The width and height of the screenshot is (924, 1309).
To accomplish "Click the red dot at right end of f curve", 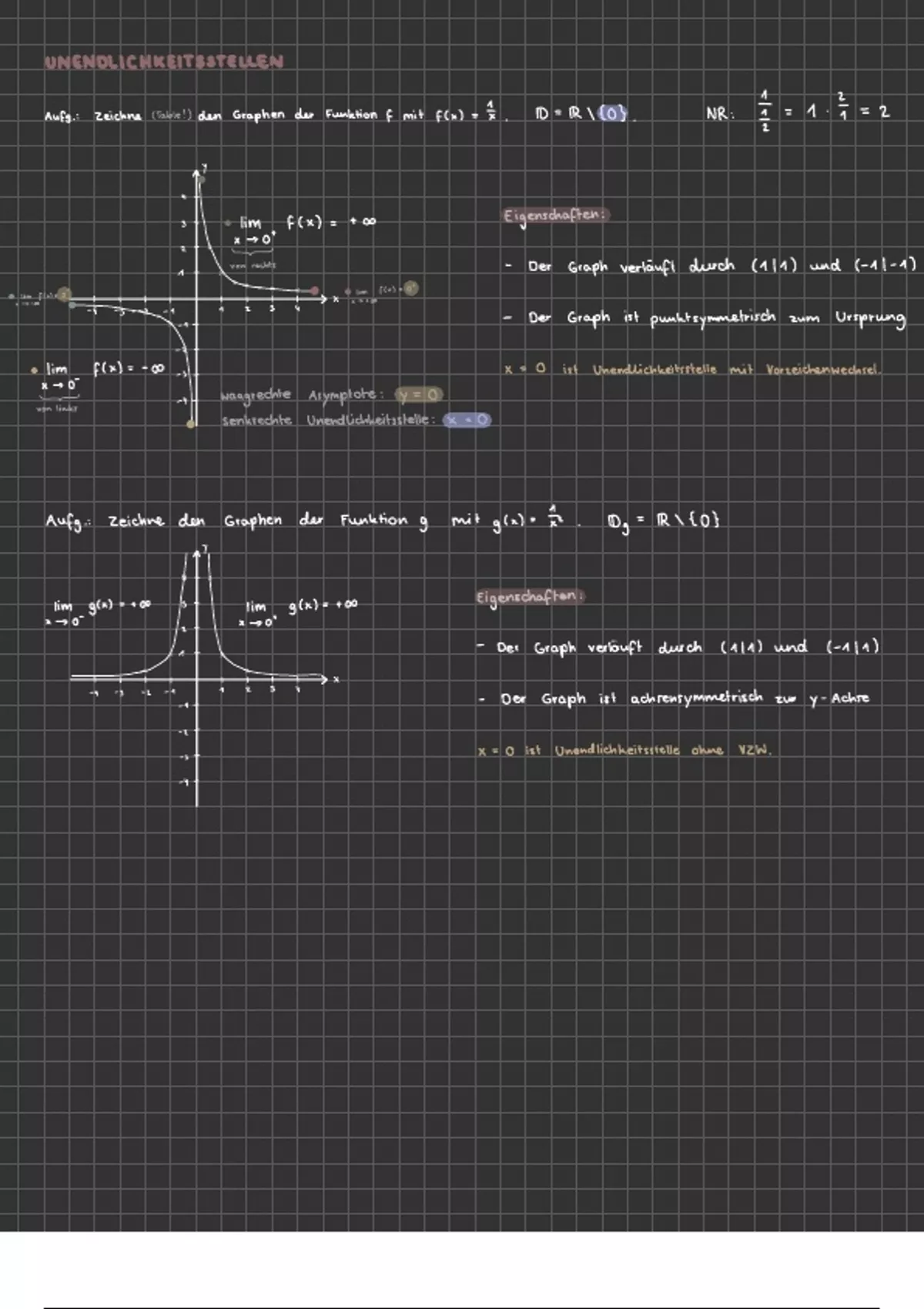I will [314, 290].
